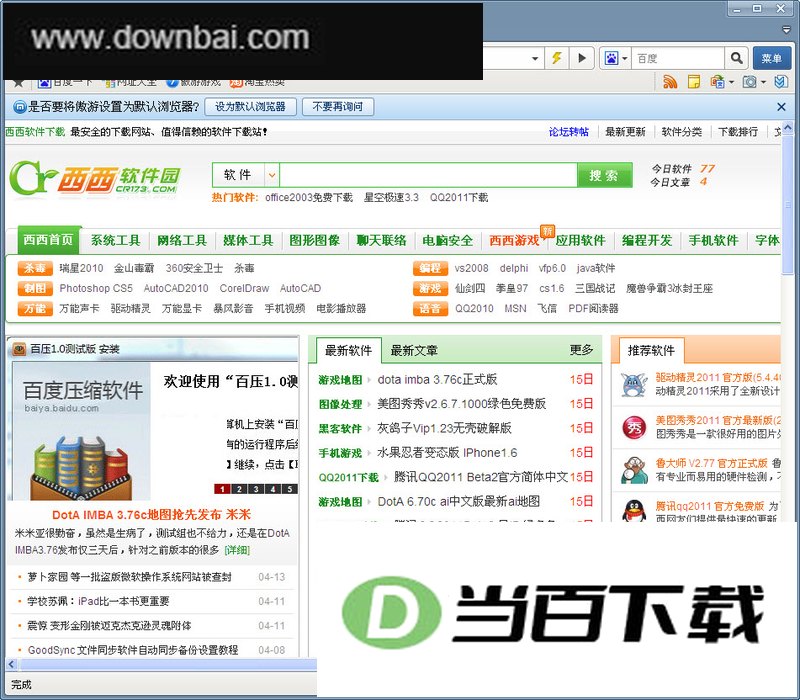Click the 驱动精灵 blue mascot icon
Viewport: 800px width, 700px height.
tap(634, 384)
